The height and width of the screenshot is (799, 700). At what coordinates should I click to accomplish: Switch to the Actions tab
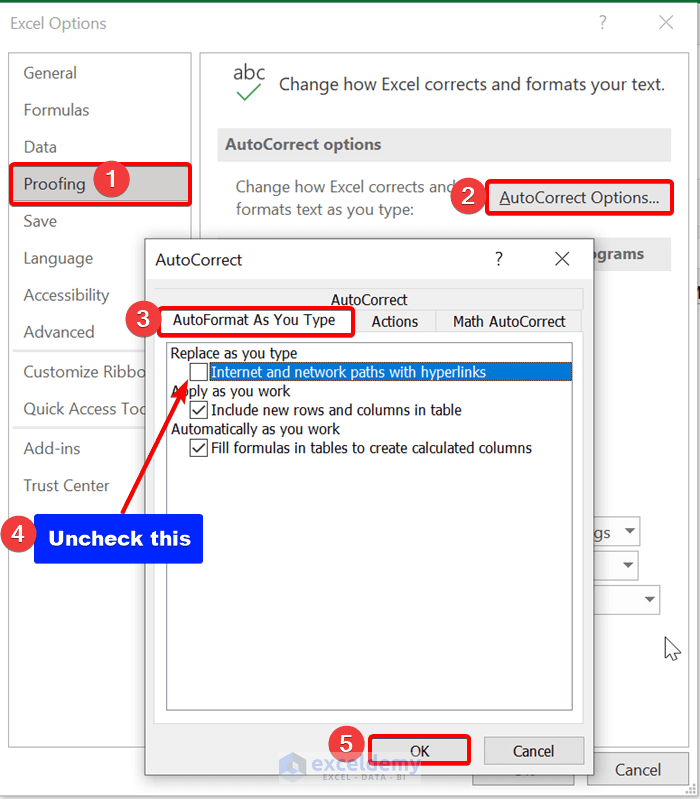(x=395, y=322)
